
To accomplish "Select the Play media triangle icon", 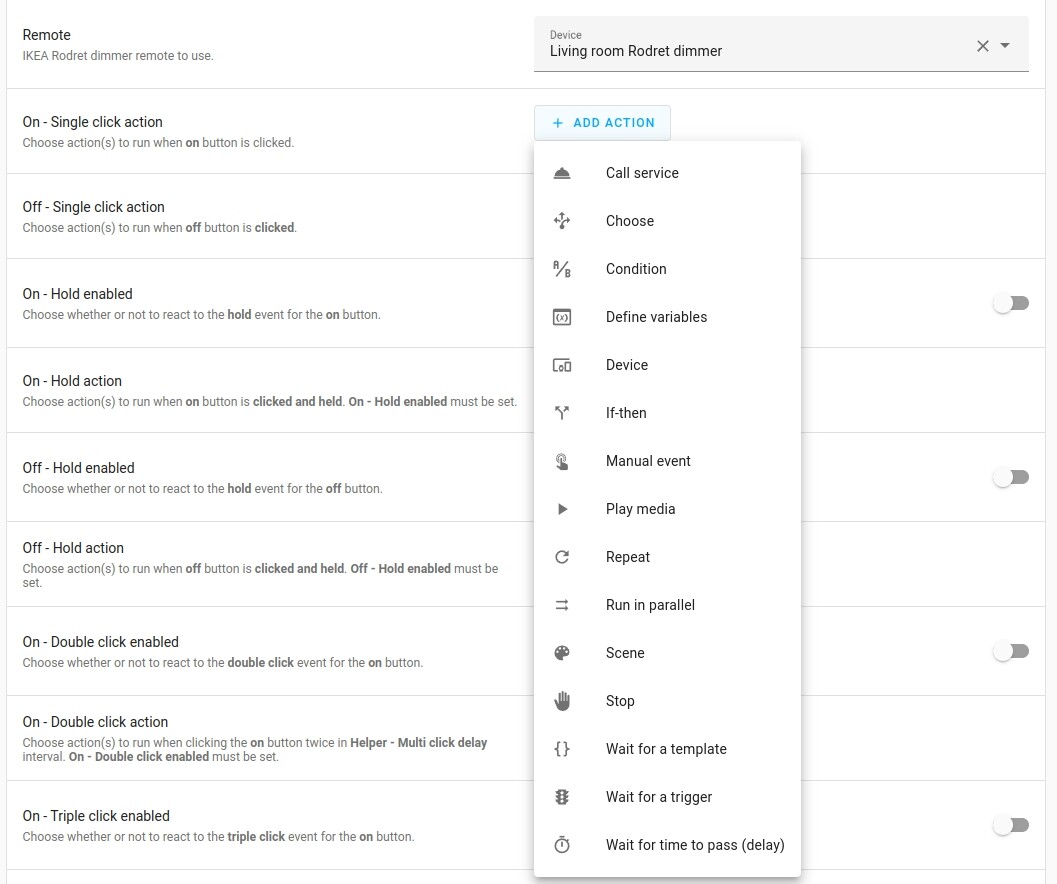I will [x=562, y=508].
